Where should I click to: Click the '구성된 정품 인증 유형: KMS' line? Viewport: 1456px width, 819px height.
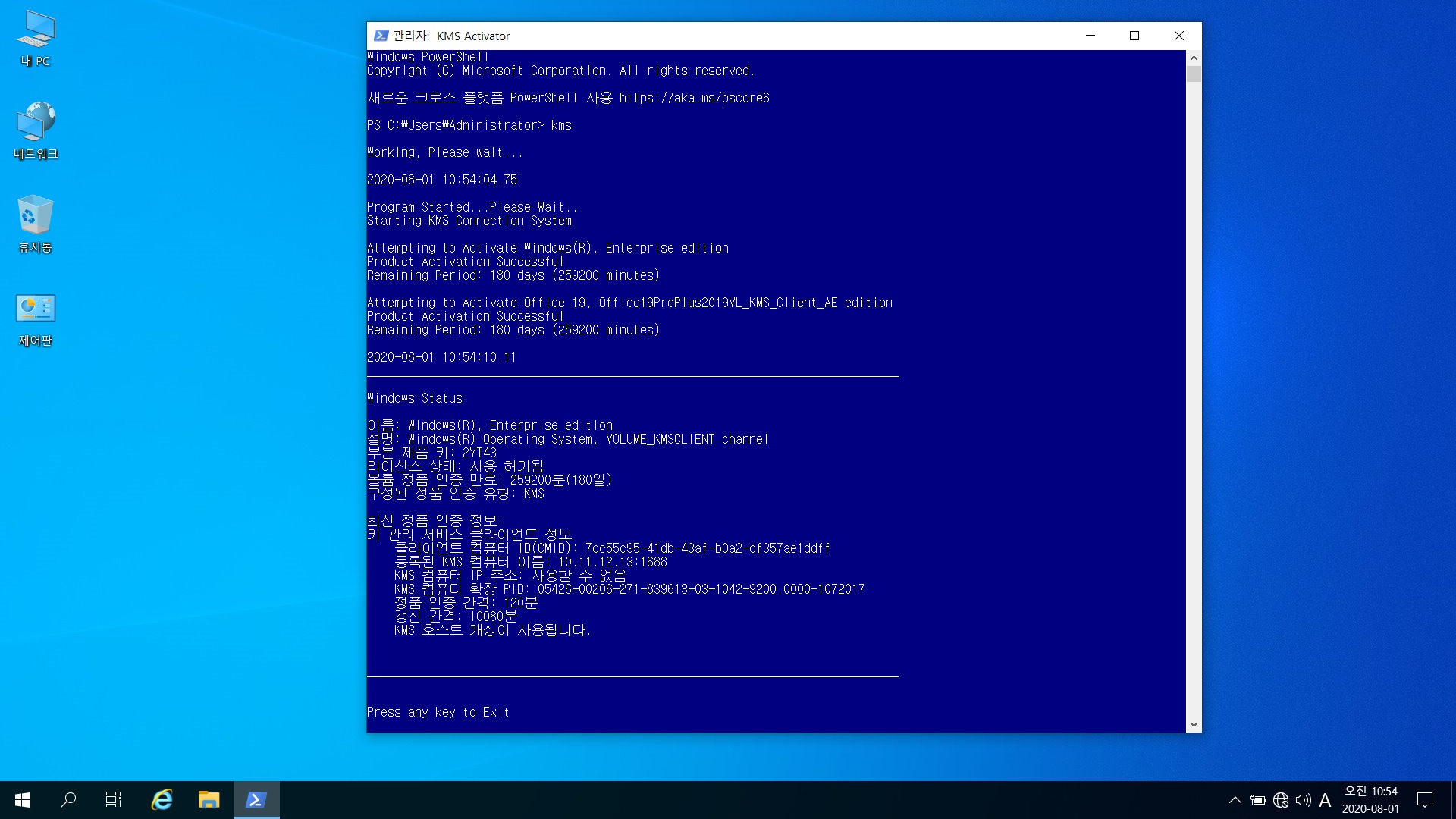pyautogui.click(x=456, y=494)
